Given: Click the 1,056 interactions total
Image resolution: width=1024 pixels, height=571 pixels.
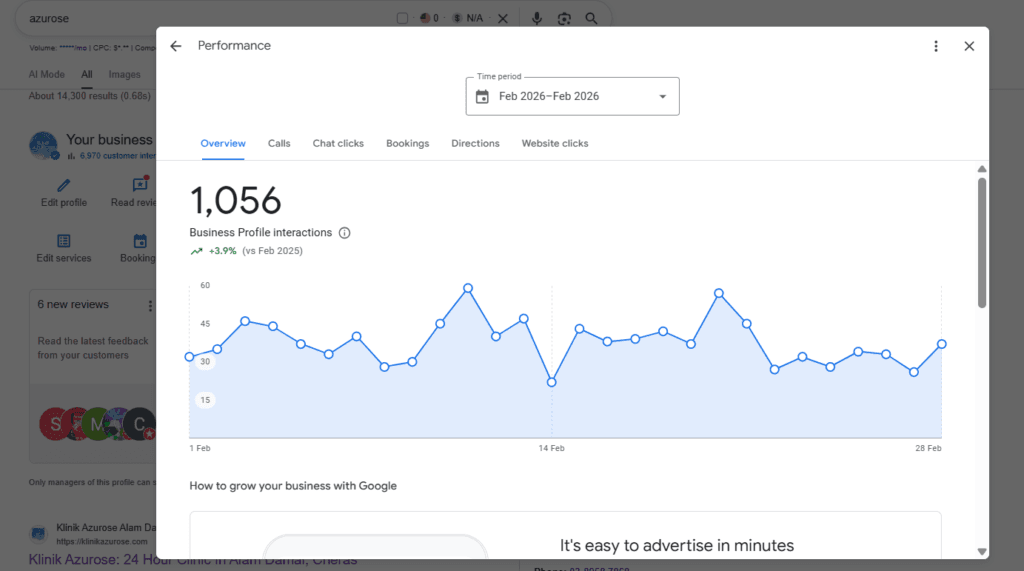Looking at the screenshot, I should (x=235, y=200).
